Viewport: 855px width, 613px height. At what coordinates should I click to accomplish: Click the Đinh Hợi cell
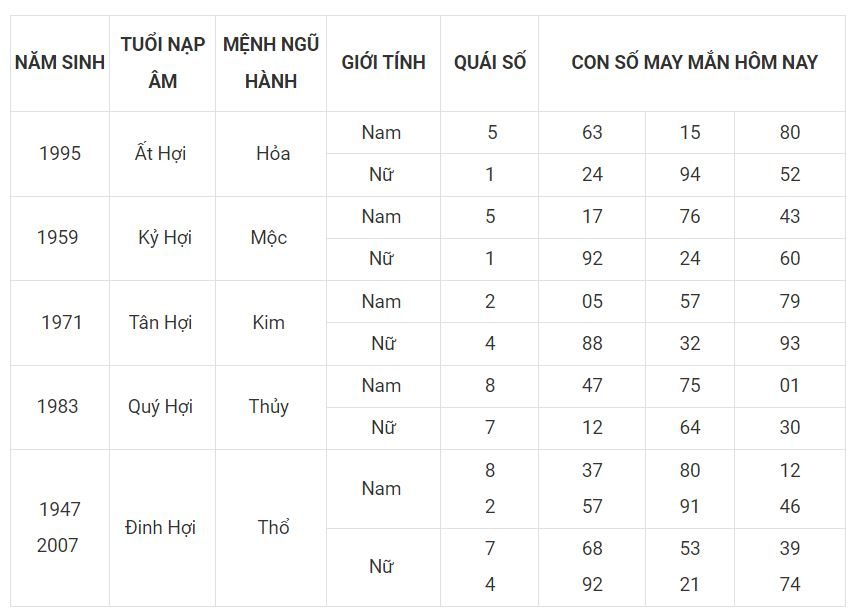pos(162,528)
